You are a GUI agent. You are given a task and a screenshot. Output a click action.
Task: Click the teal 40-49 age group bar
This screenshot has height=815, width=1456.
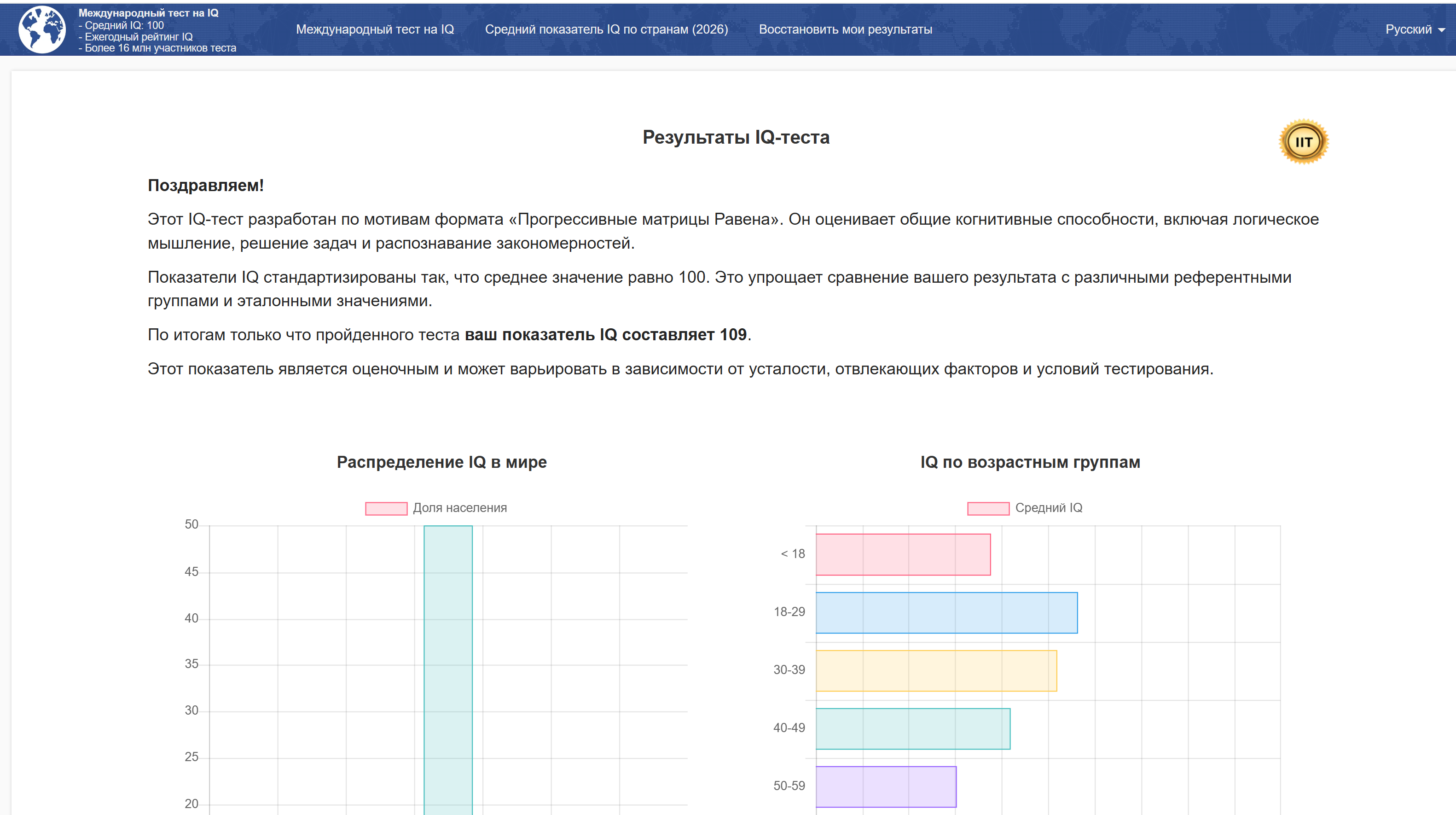tap(912, 728)
